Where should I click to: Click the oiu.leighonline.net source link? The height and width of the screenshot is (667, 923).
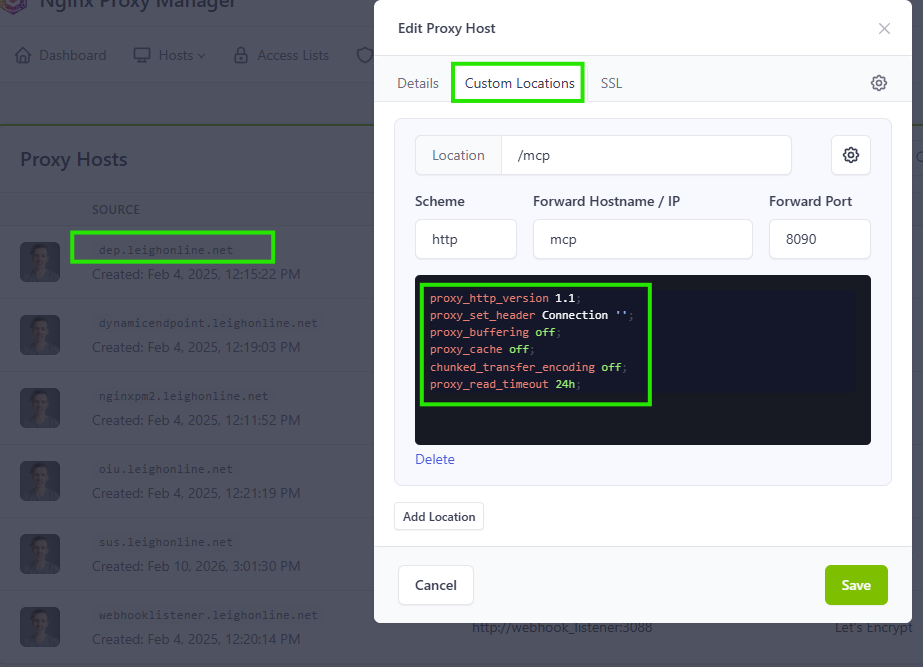point(166,469)
